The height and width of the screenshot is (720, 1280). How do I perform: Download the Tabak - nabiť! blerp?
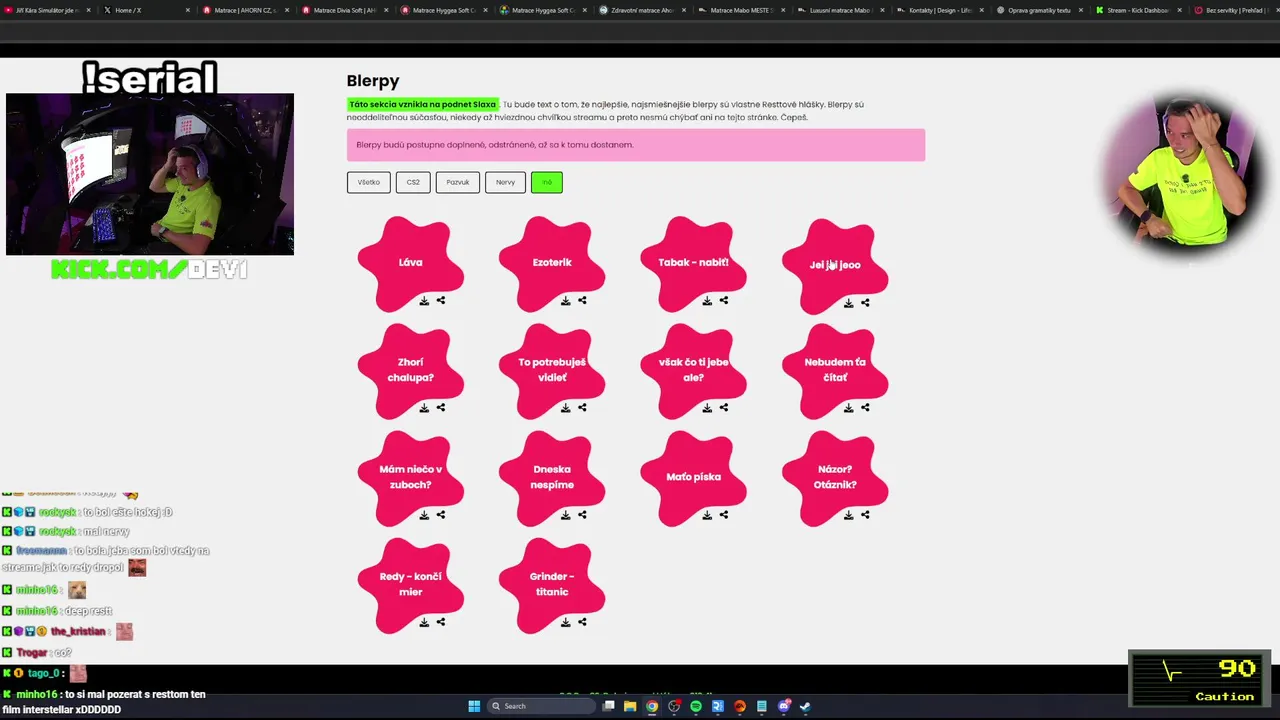pyautogui.click(x=707, y=301)
